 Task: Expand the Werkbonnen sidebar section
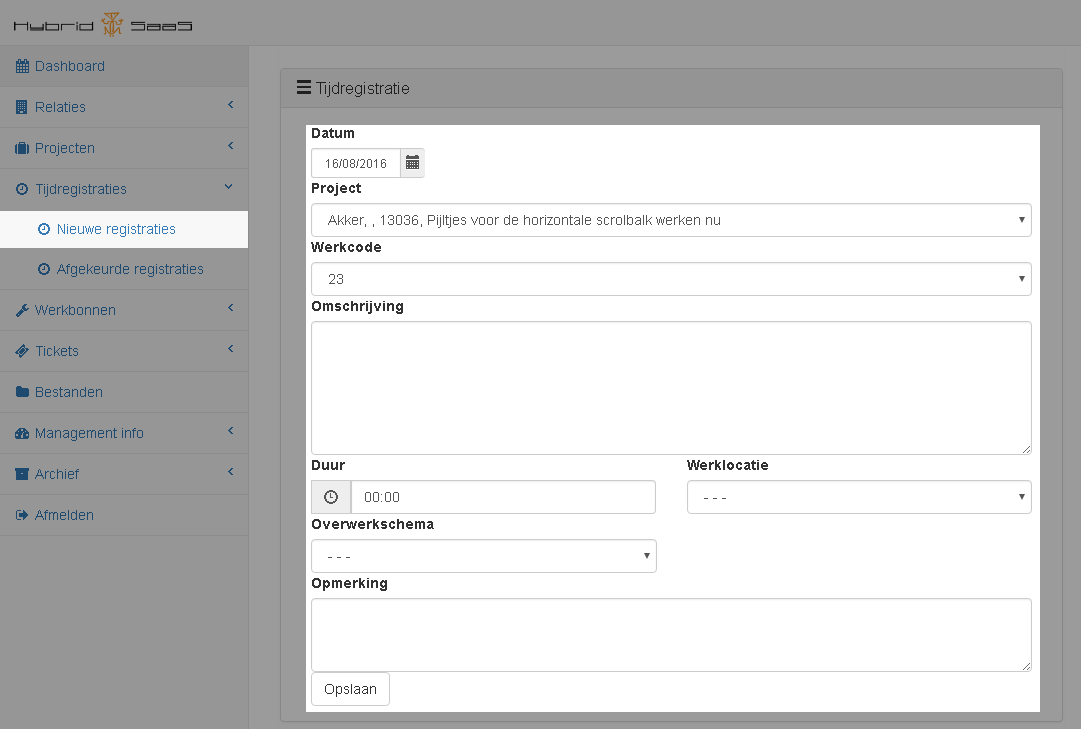124,310
